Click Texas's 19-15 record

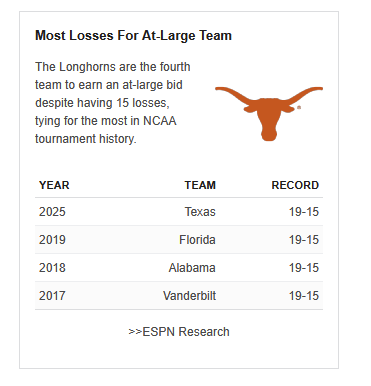coord(304,212)
